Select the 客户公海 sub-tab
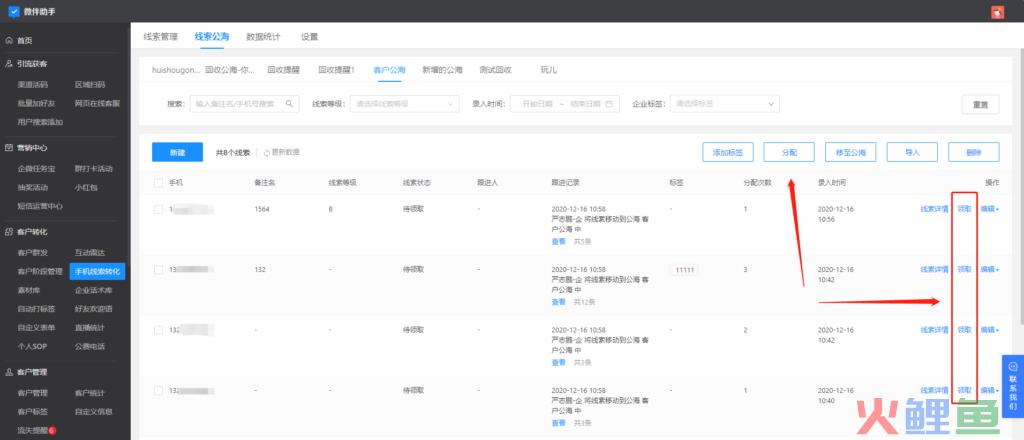 point(389,70)
